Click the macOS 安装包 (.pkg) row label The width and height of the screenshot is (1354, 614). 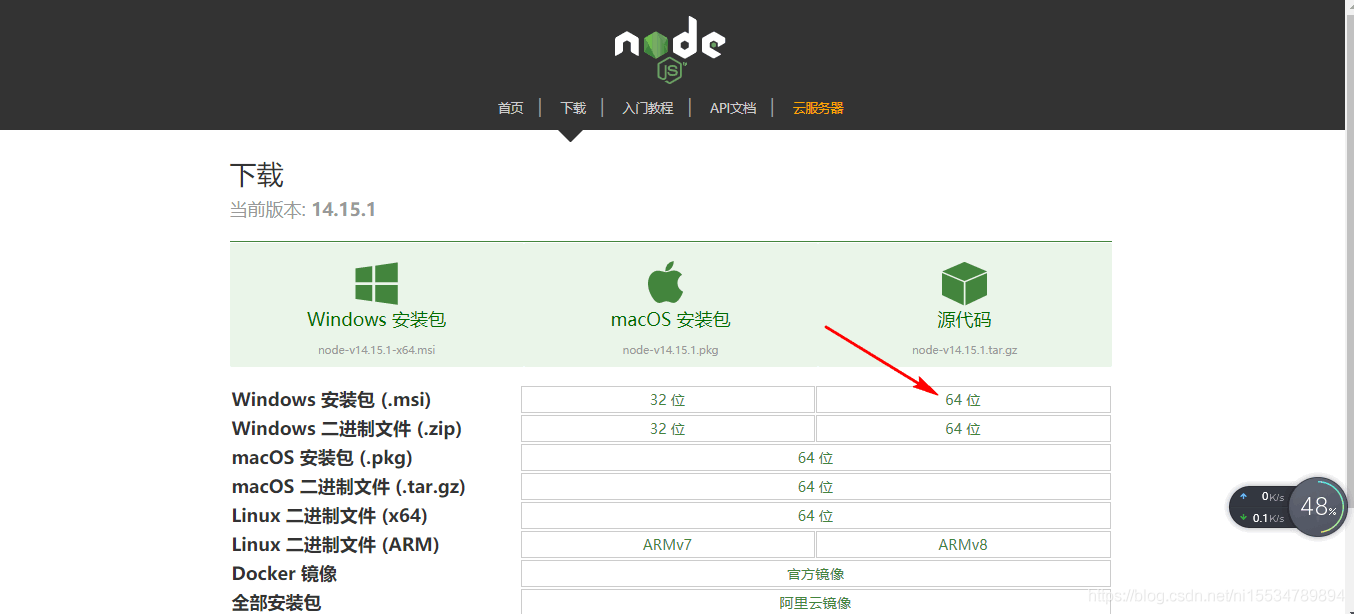tap(322, 458)
